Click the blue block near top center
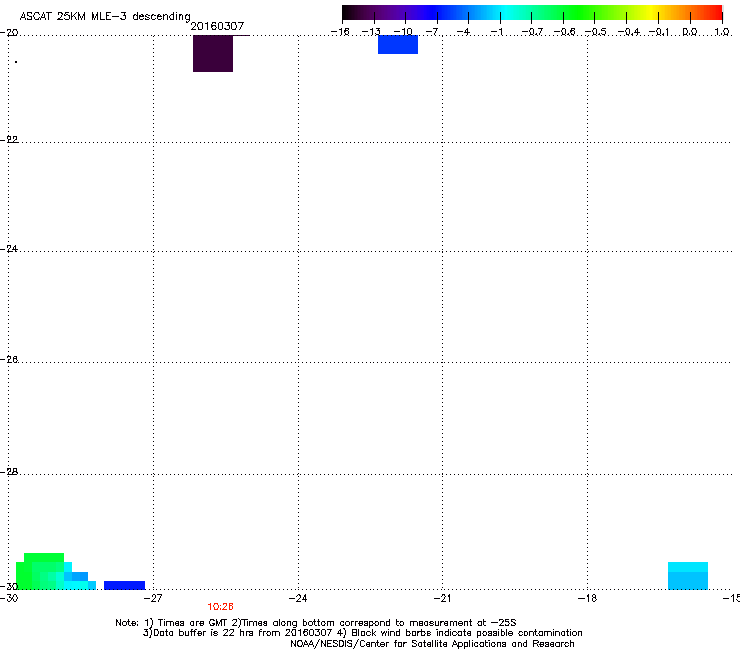The width and height of the screenshot is (740, 650). (x=398, y=44)
